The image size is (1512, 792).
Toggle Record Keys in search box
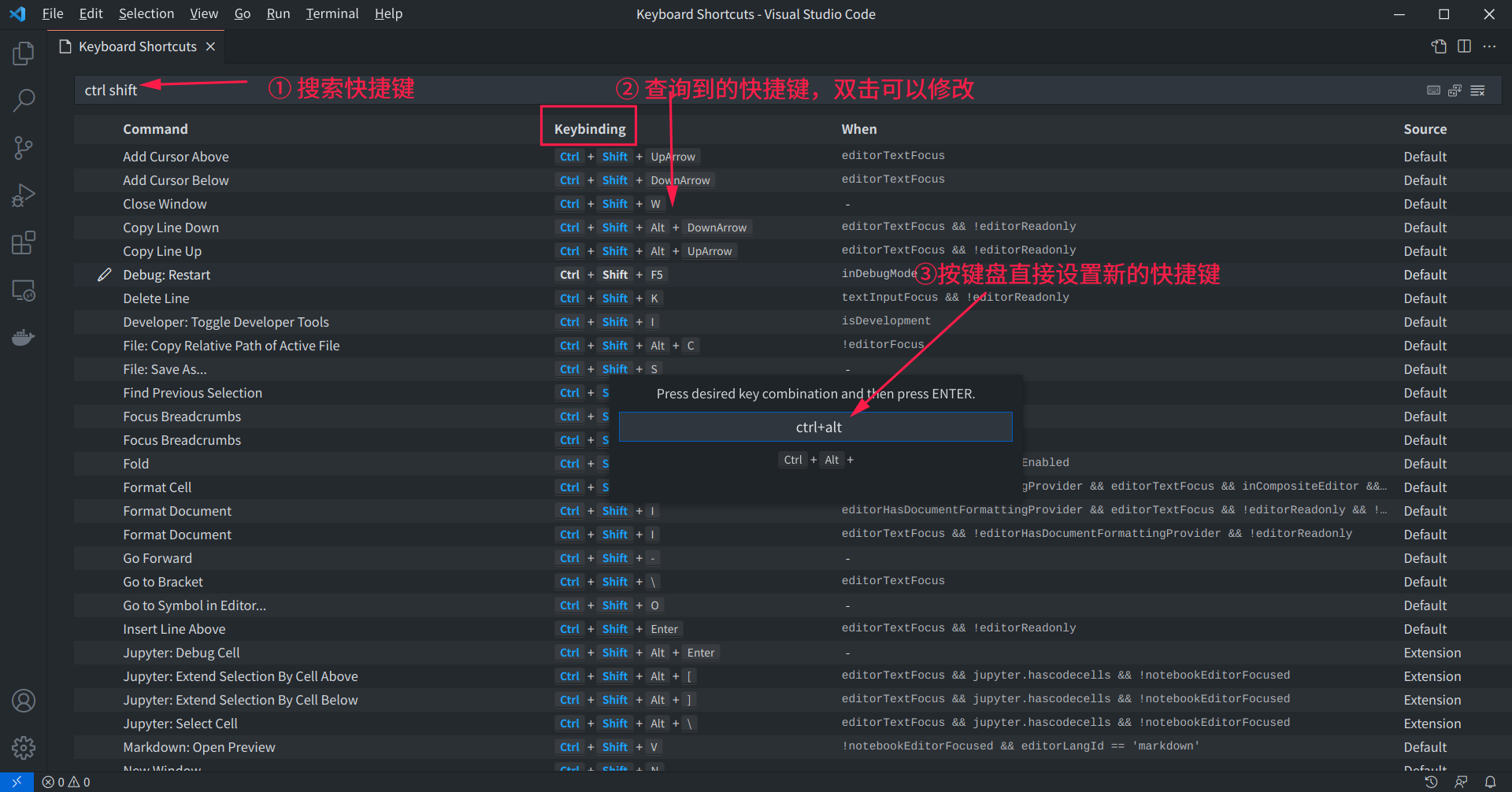tap(1434, 91)
